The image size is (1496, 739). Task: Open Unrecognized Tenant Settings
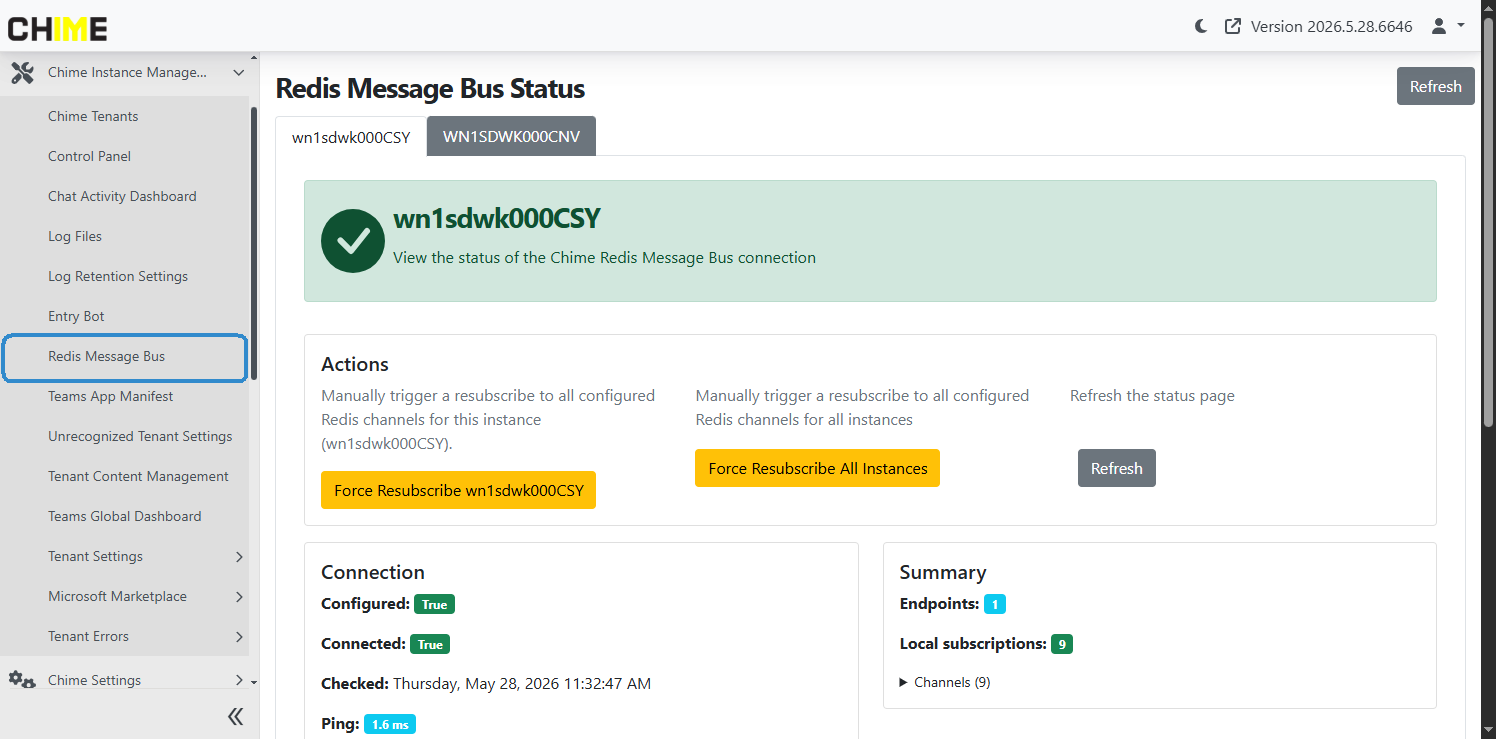[x=140, y=436]
